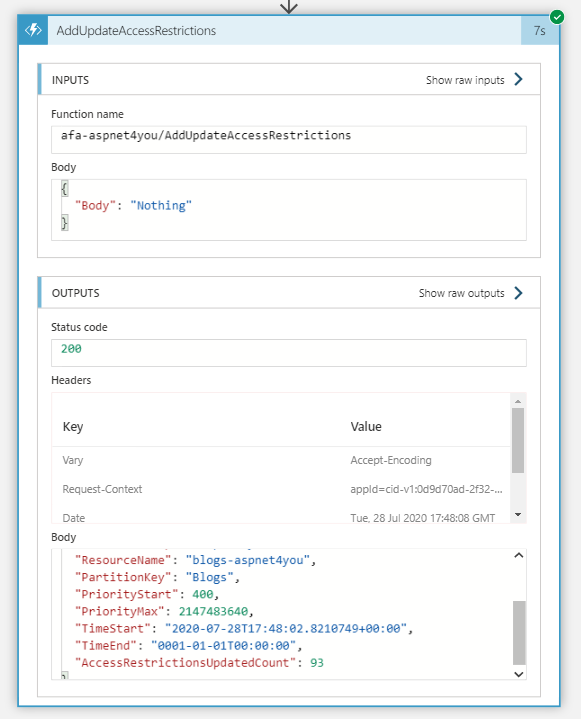Click the Vary header row

click(x=281, y=460)
